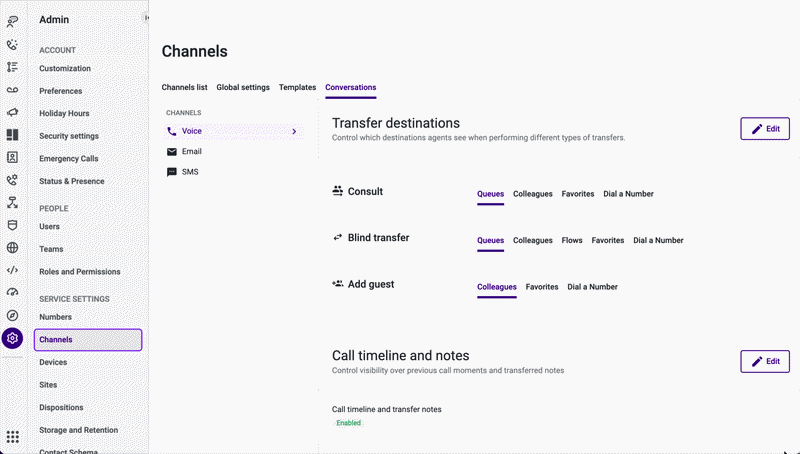800x454 pixels.
Task: Expand the Voice channel chevron arrow
Action: (x=294, y=131)
